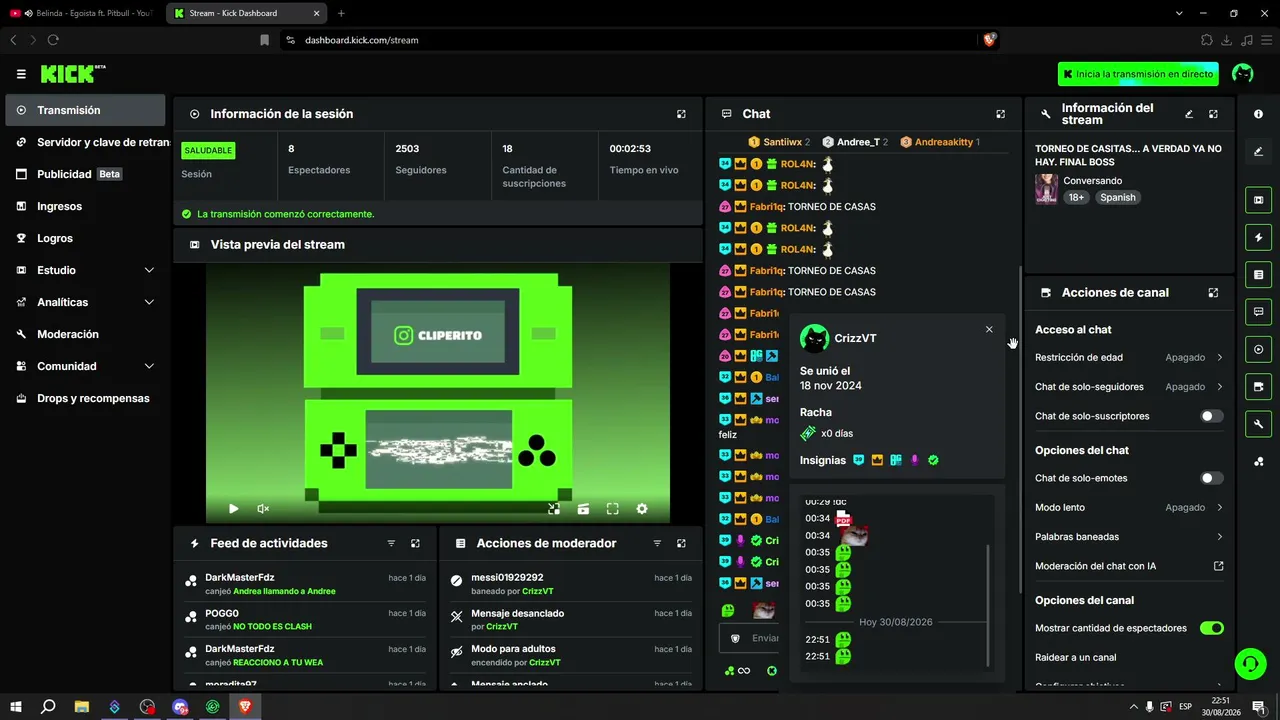Open Moderación del chat con IA link

pyautogui.click(x=1129, y=566)
